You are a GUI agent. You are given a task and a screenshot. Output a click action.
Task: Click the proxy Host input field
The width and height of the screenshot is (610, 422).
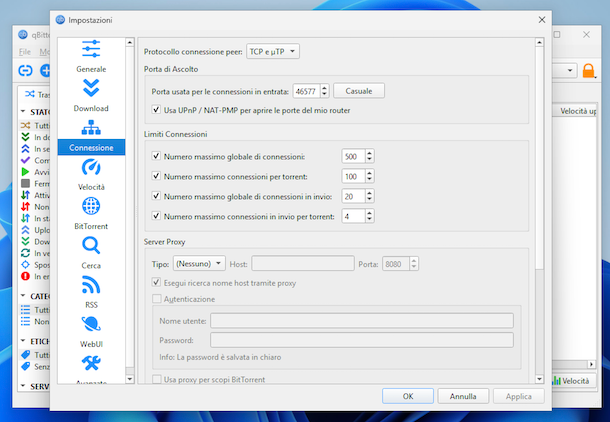pos(303,264)
